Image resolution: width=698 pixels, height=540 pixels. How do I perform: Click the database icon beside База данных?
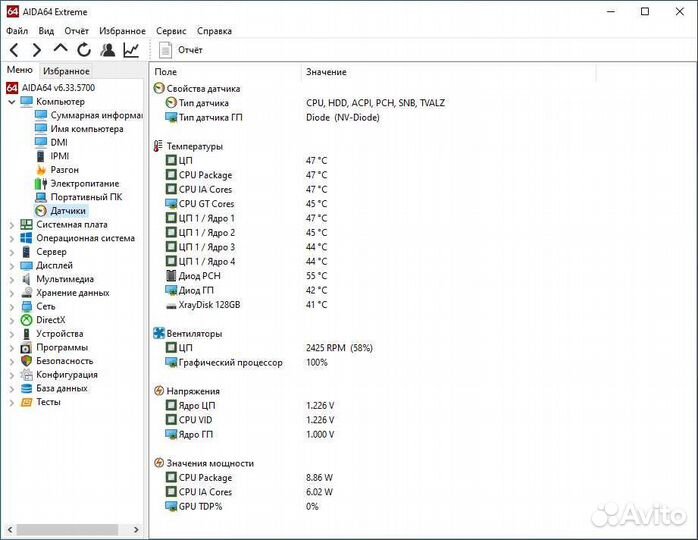[x=27, y=389]
